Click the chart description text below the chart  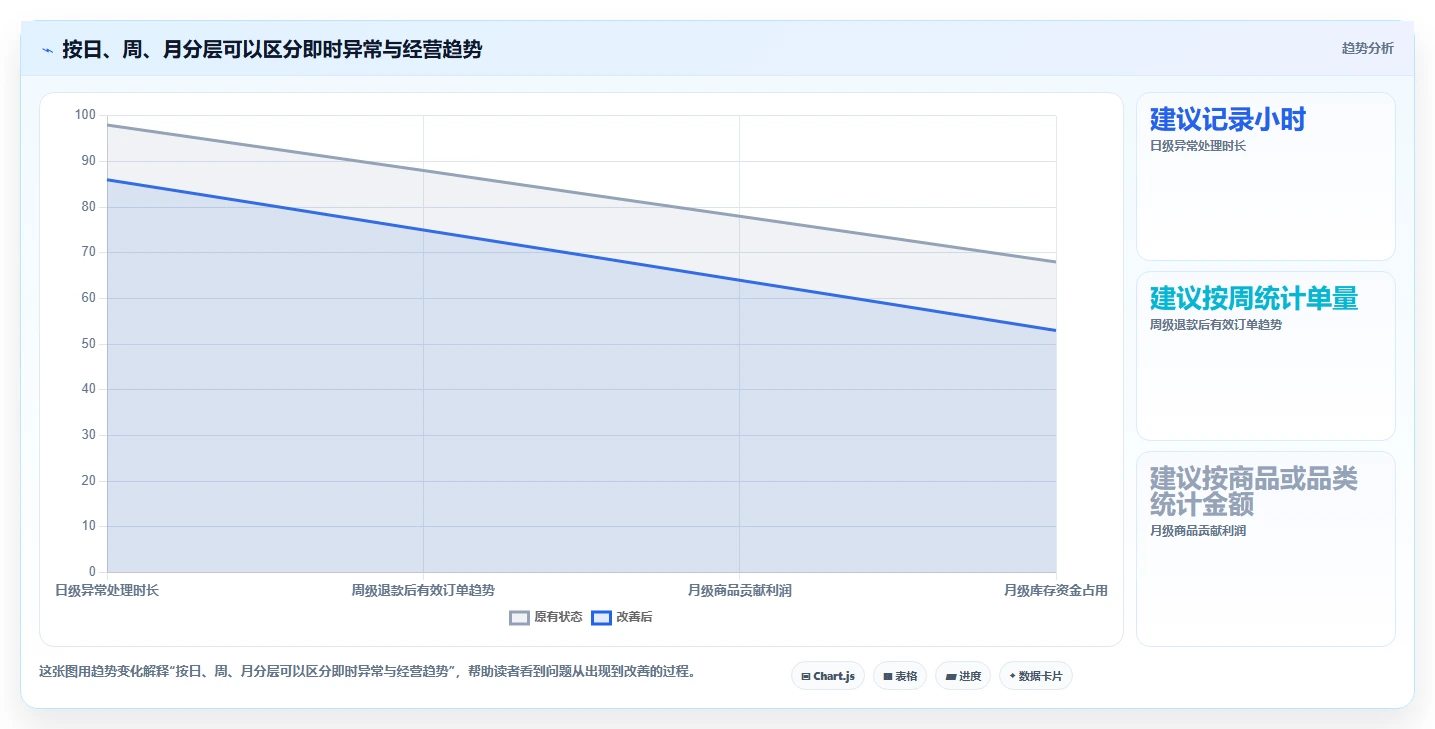[x=367, y=671]
